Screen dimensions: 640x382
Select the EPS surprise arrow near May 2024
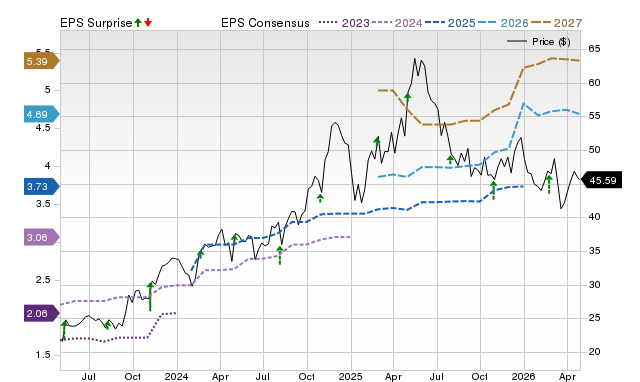tap(234, 240)
